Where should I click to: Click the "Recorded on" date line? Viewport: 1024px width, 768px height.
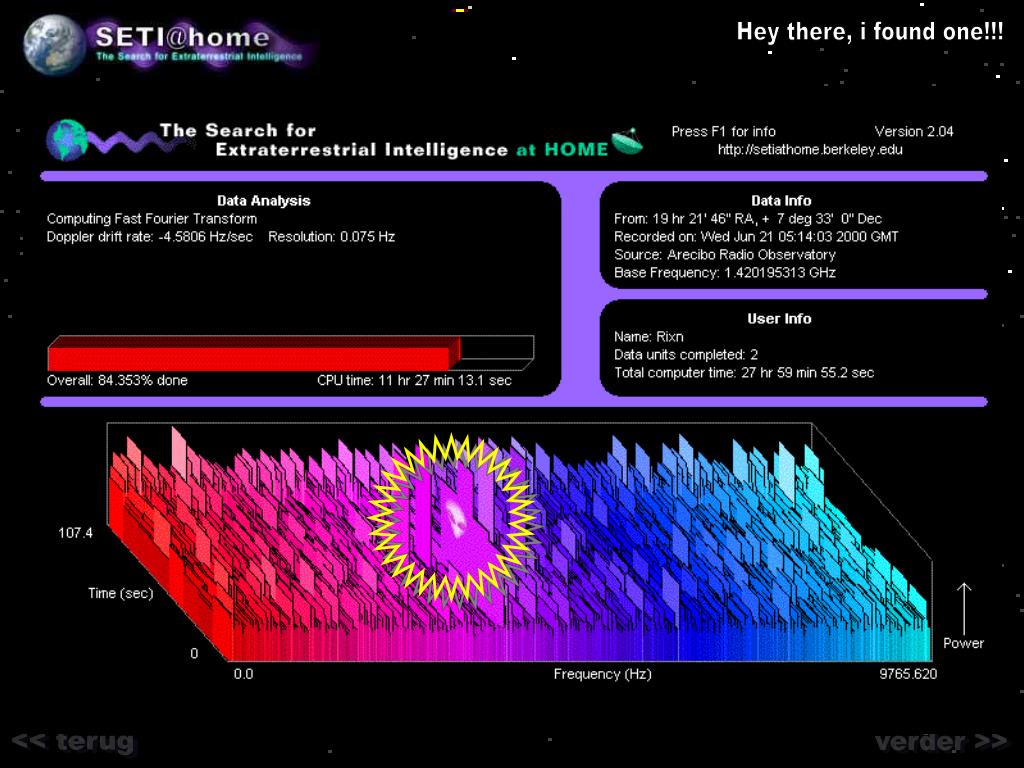pyautogui.click(x=756, y=236)
